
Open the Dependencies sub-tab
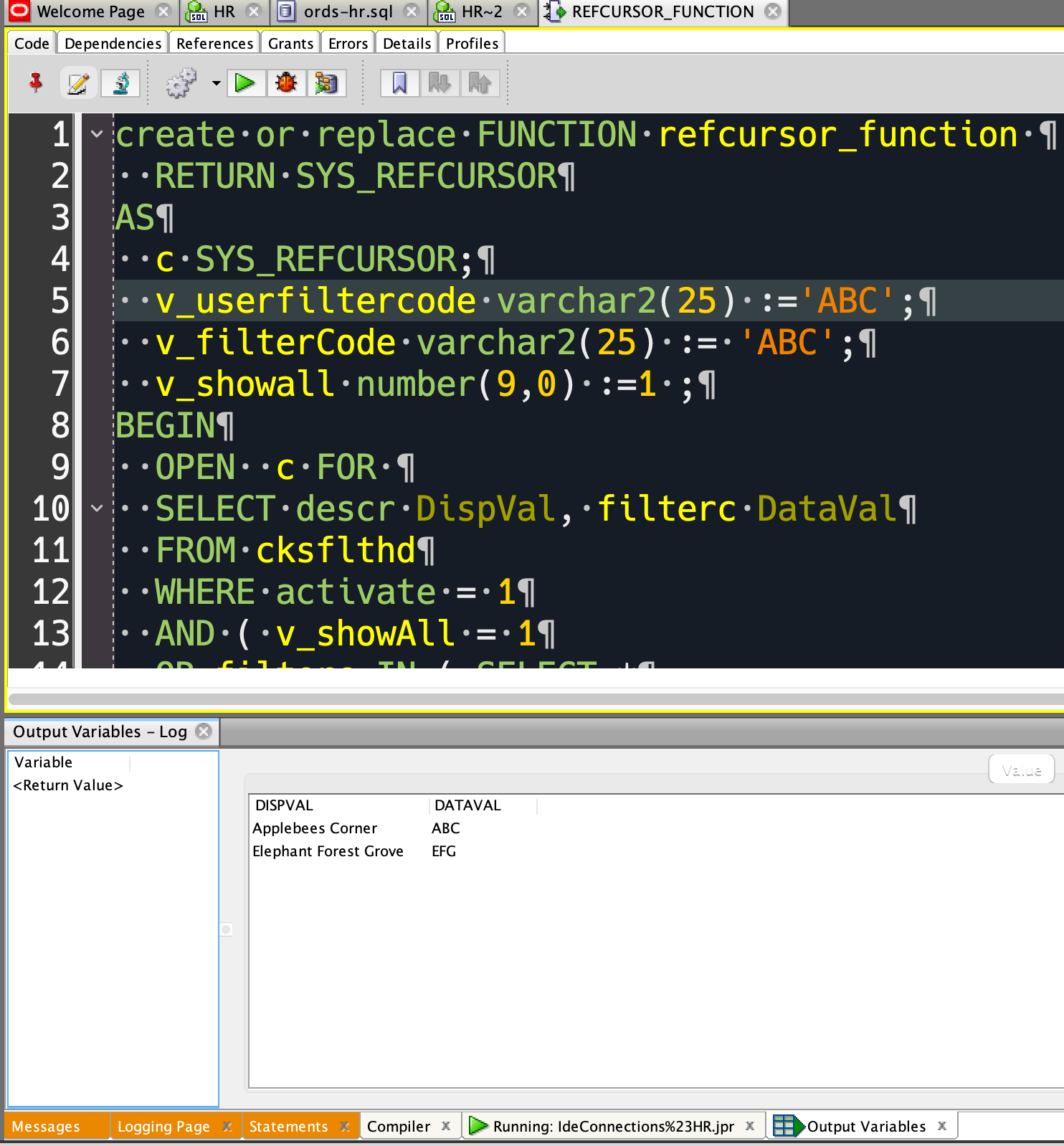(113, 43)
